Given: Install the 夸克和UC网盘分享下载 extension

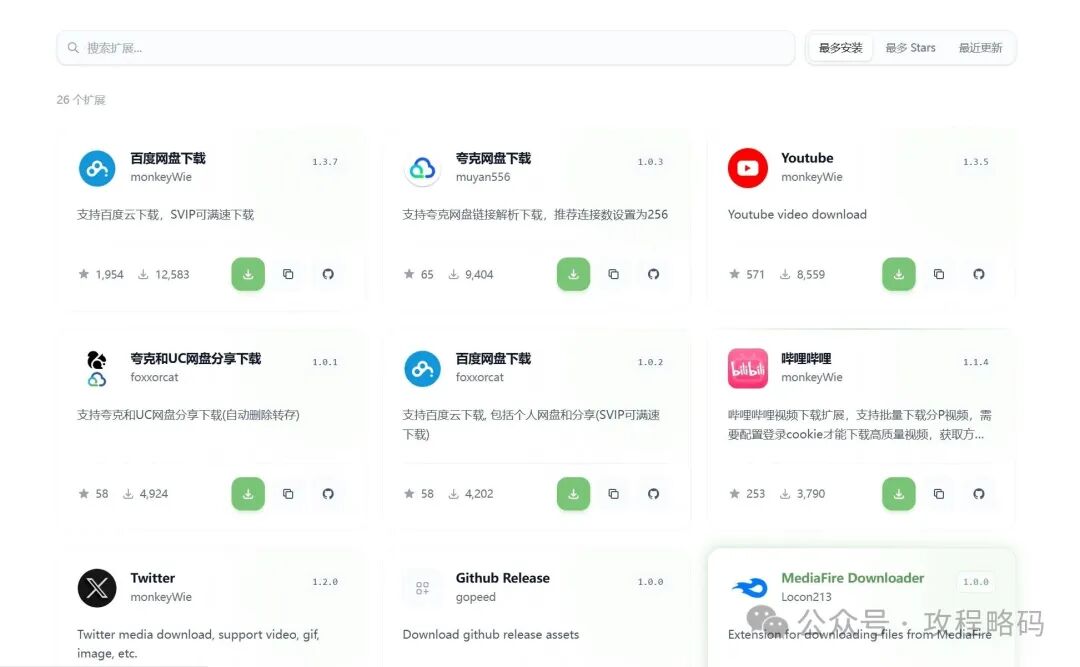Looking at the screenshot, I should click(248, 494).
